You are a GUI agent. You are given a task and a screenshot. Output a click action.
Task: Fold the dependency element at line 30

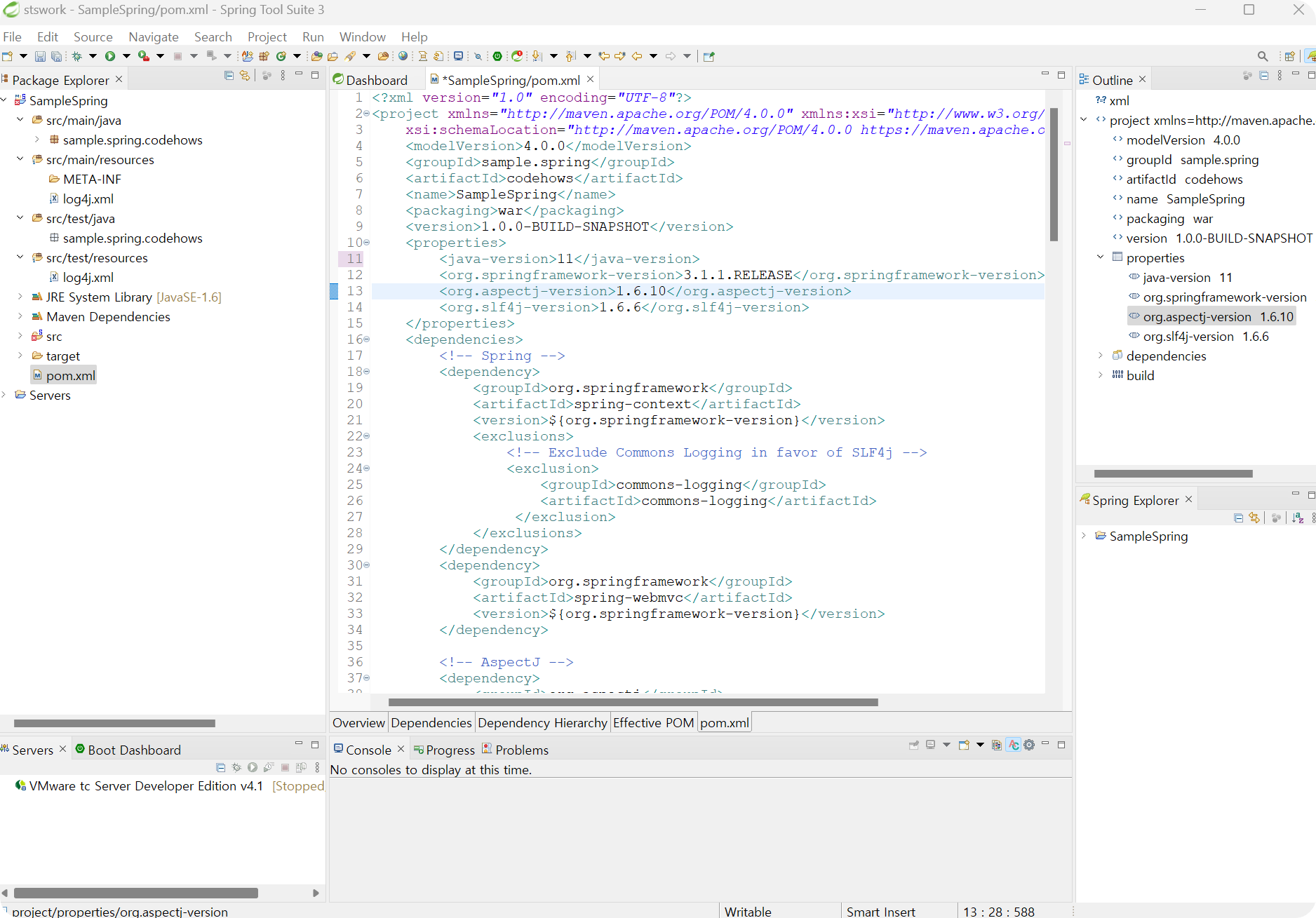[366, 565]
